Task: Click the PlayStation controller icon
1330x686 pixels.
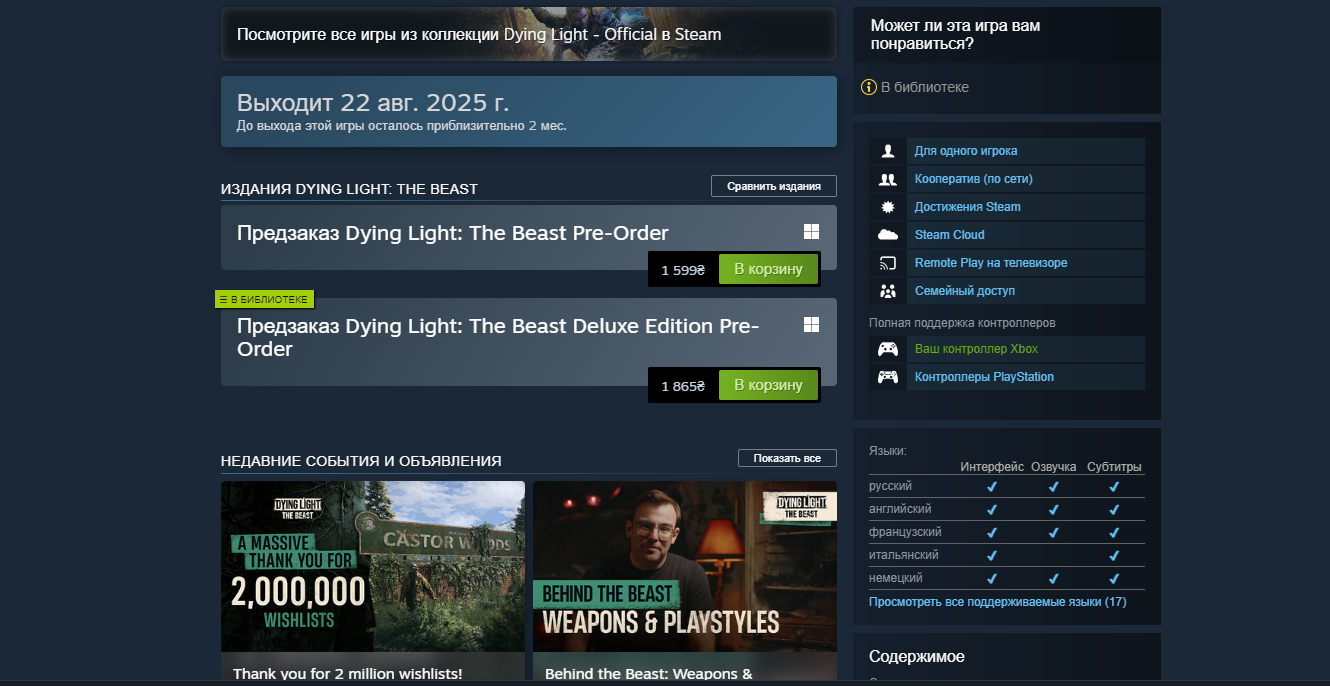Action: pyautogui.click(x=887, y=377)
